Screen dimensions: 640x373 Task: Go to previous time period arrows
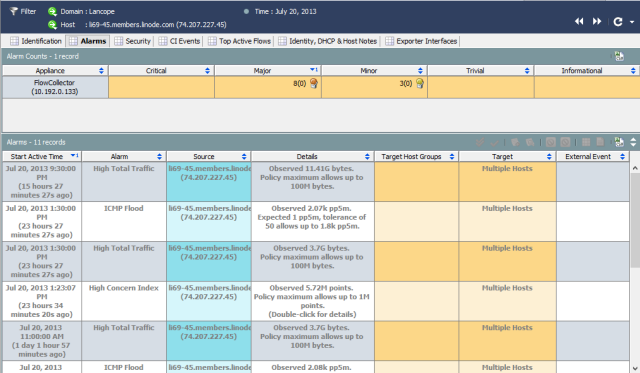coord(579,21)
